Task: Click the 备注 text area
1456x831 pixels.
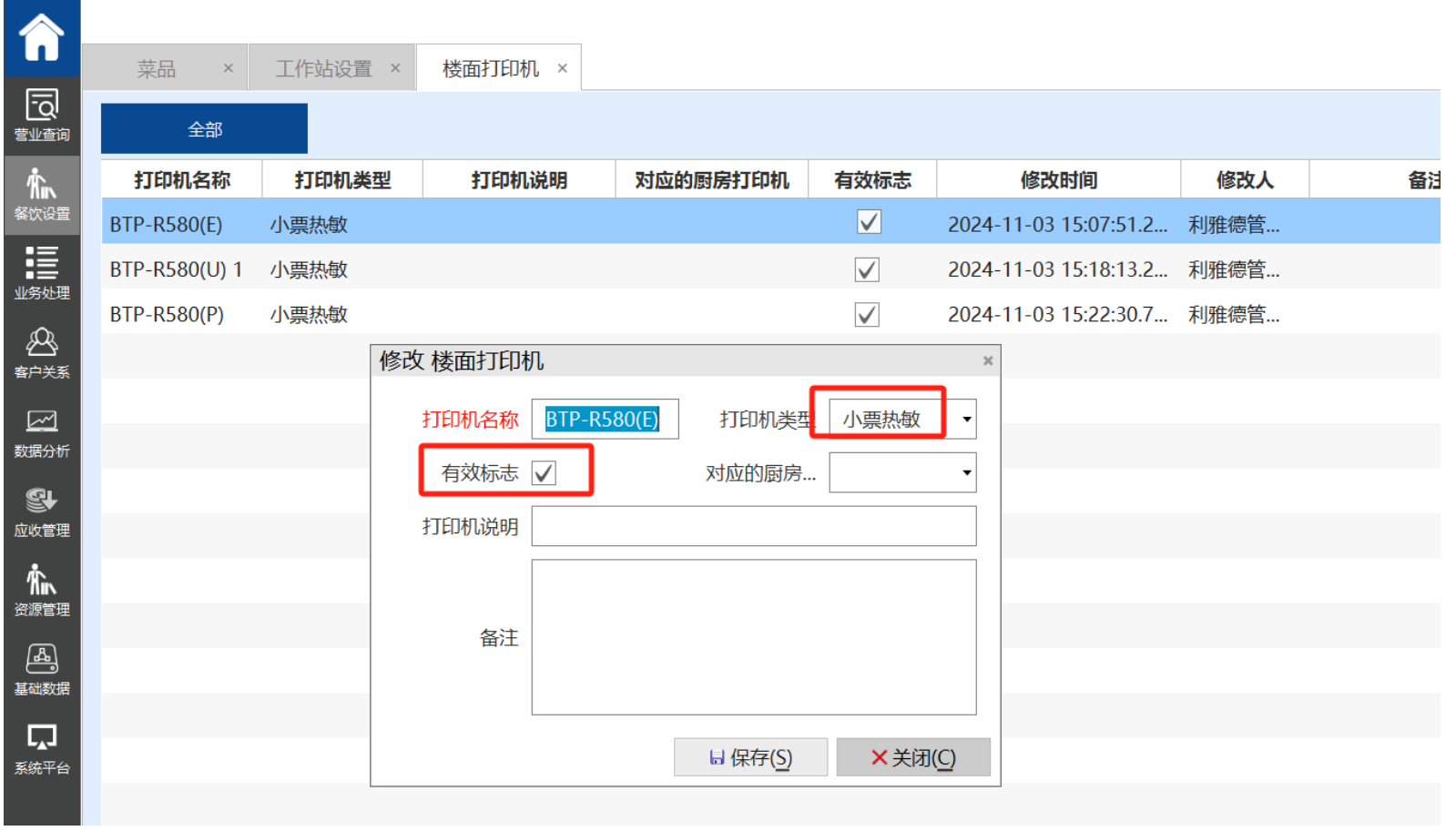Action: tap(754, 637)
